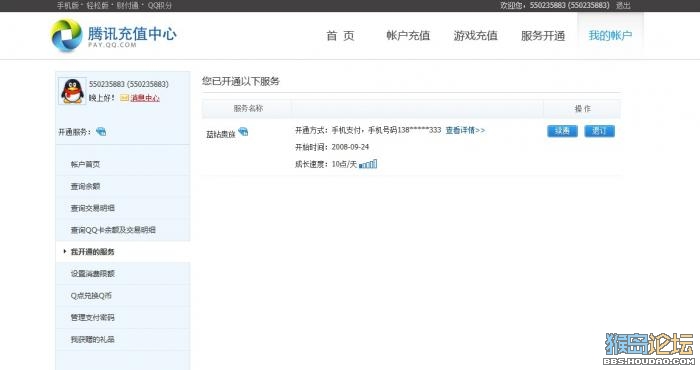The height and width of the screenshot is (370, 700).
Task: Open 查询余额 in the sidebar menu
Action: pos(85,186)
